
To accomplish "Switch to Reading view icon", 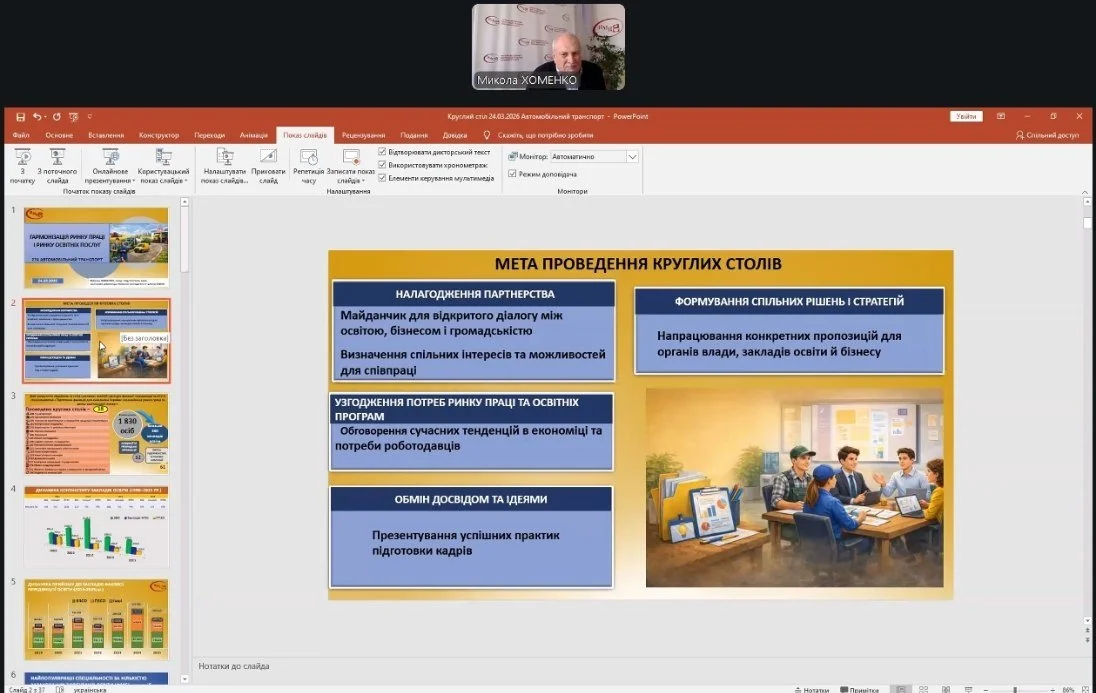I will tap(946, 690).
